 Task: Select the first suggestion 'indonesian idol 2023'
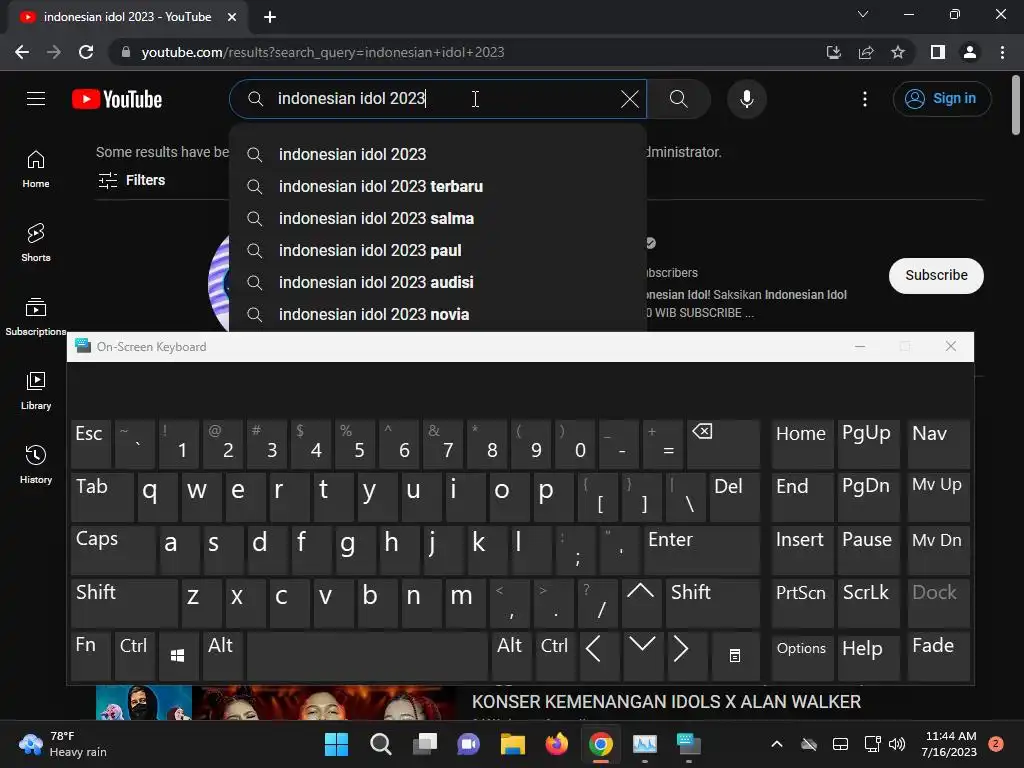click(x=438, y=155)
